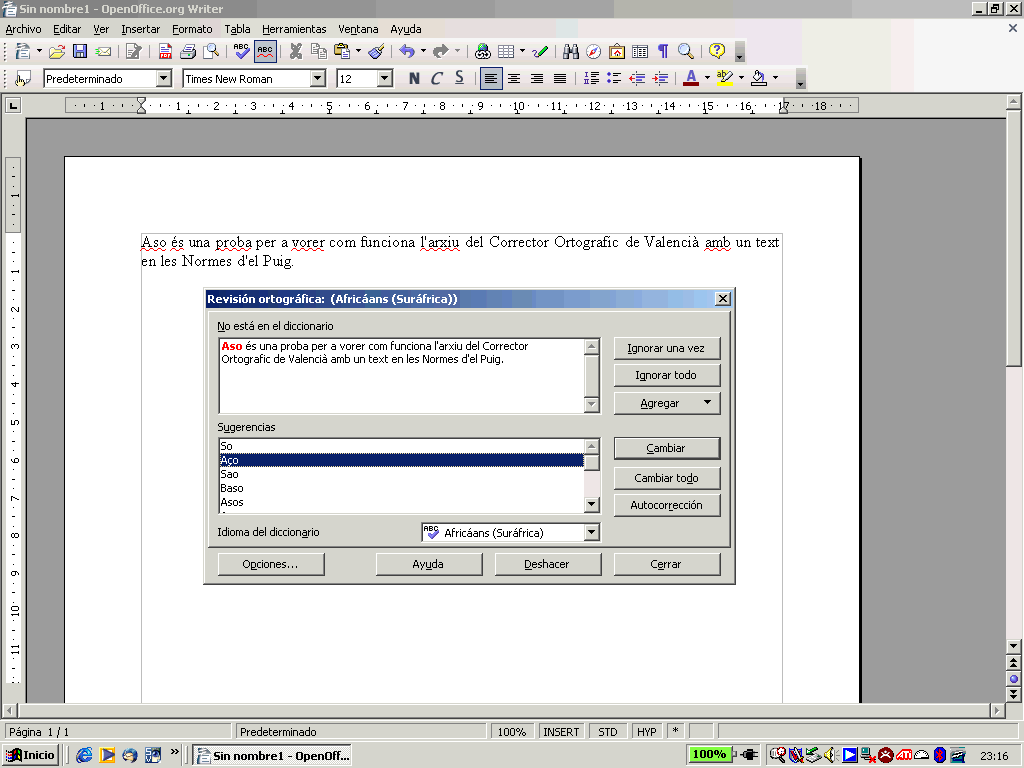
Task: Open the Styles and Formatting icon
Action: coord(23,79)
